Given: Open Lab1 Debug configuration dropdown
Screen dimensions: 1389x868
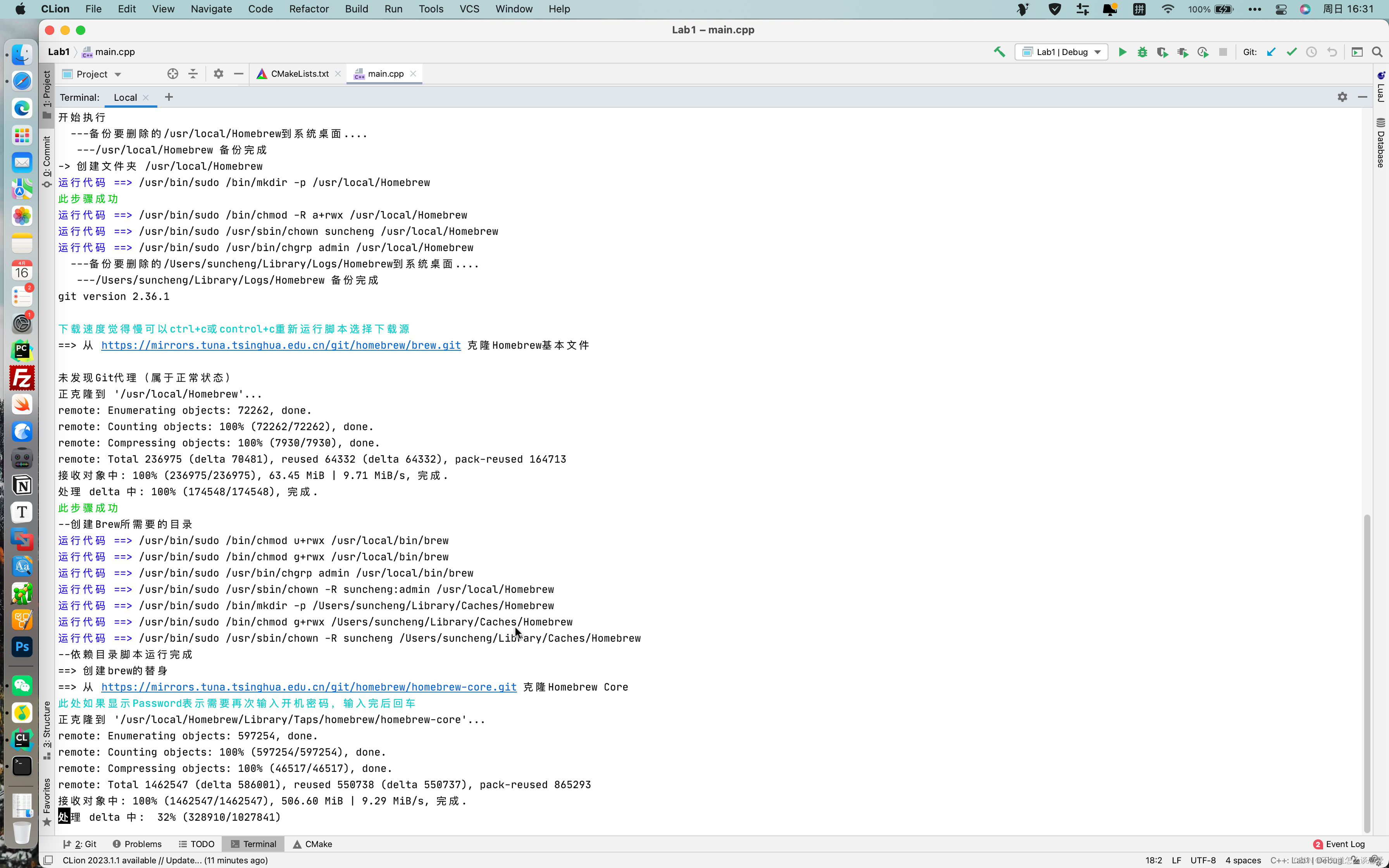Looking at the screenshot, I should tap(1061, 52).
